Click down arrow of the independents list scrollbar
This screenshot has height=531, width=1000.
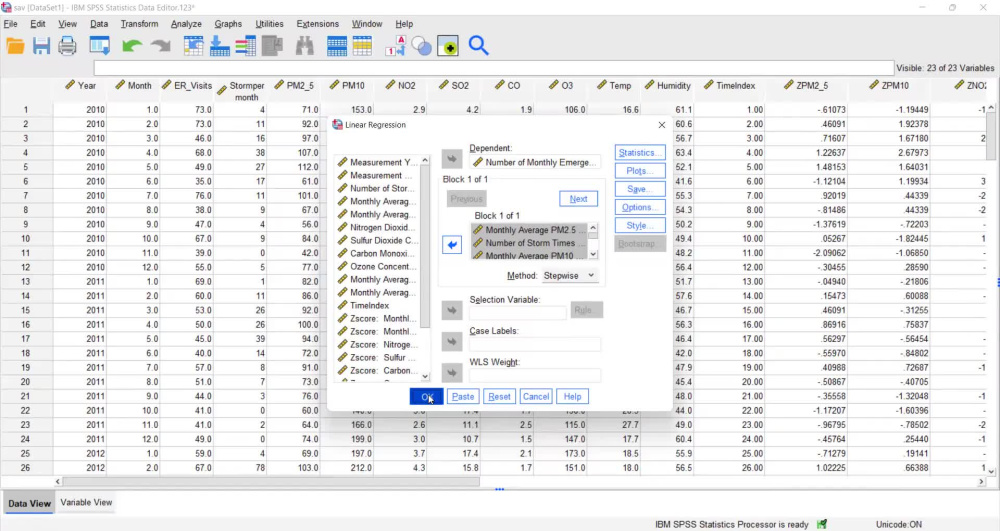[593, 254]
